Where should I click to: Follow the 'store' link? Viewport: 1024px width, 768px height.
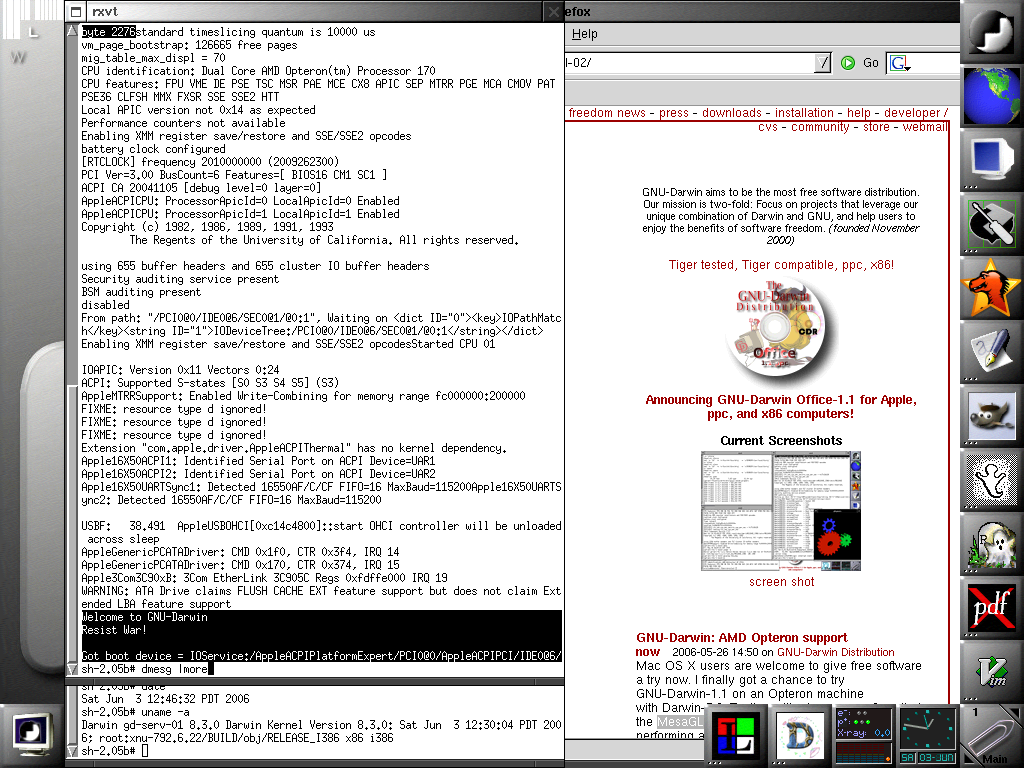pyautogui.click(x=876, y=127)
